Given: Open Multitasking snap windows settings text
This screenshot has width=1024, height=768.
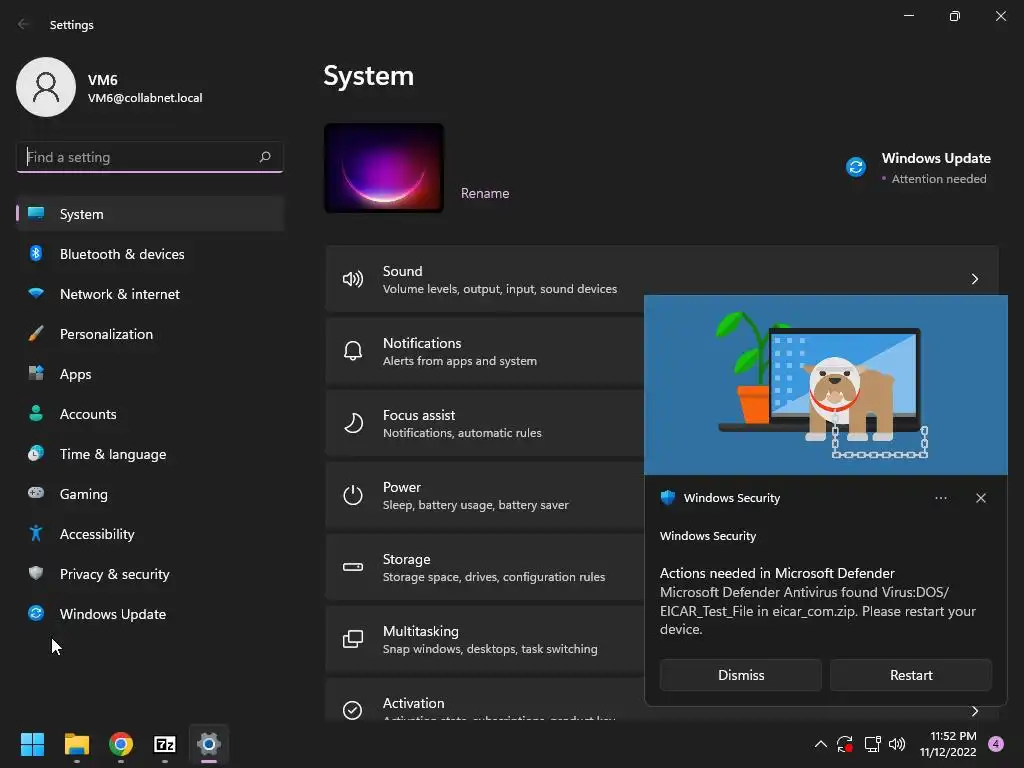Looking at the screenshot, I should coord(490,649).
